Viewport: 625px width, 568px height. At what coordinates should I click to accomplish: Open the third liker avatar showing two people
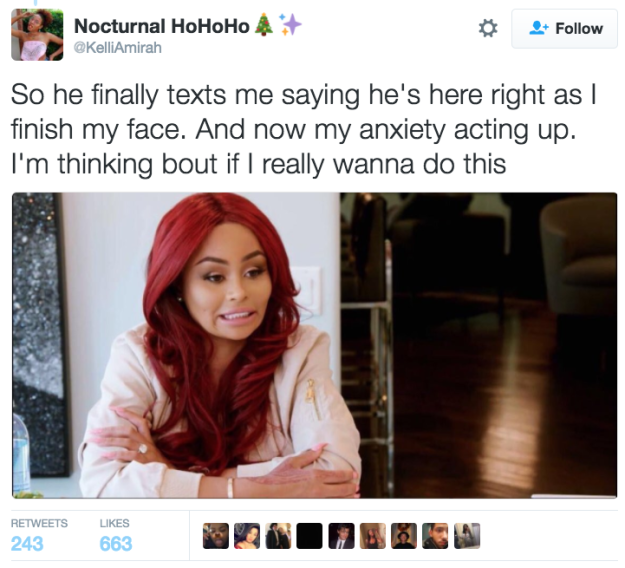click(278, 536)
